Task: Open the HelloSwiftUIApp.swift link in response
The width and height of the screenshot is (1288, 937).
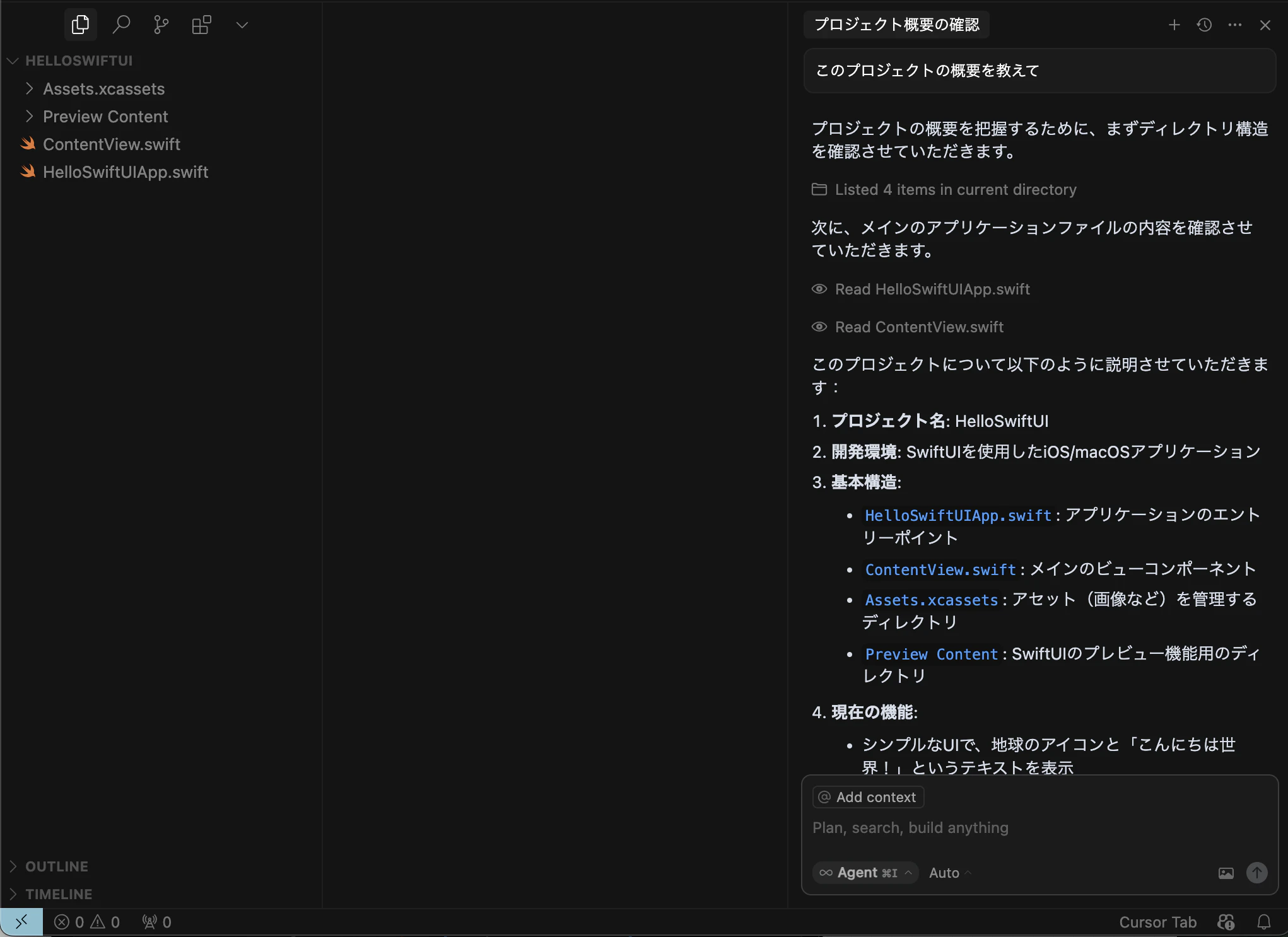Action: (x=958, y=516)
